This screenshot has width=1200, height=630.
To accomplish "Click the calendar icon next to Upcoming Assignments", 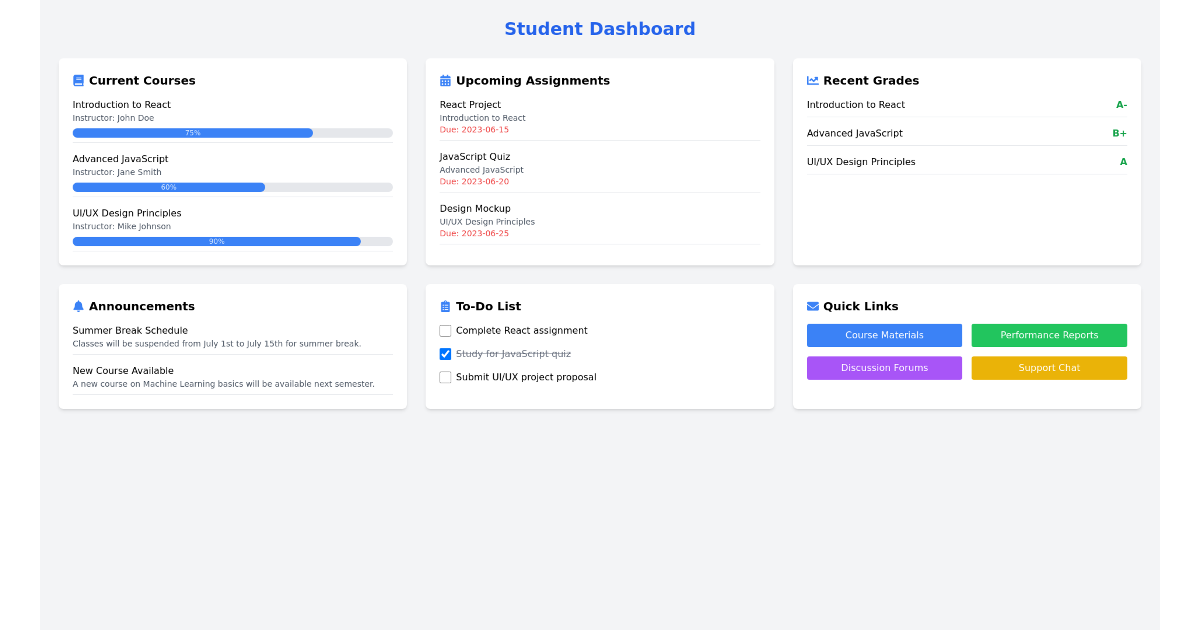I will click(x=445, y=80).
